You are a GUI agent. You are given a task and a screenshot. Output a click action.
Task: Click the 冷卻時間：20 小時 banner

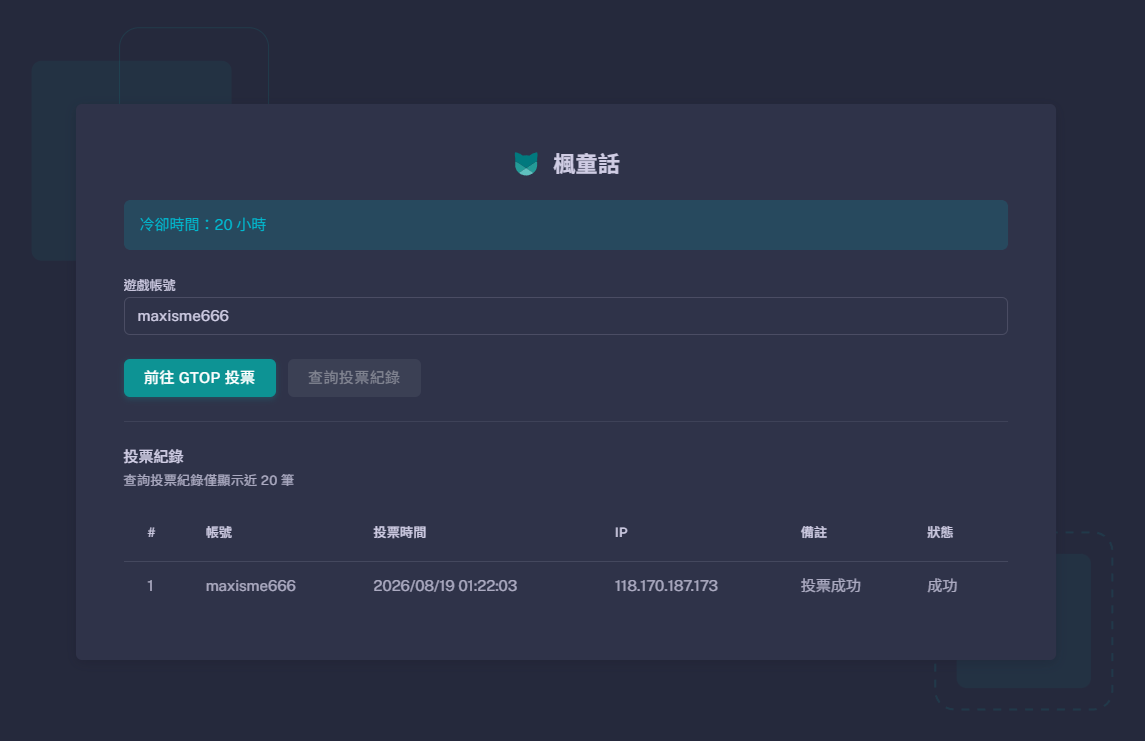[565, 225]
